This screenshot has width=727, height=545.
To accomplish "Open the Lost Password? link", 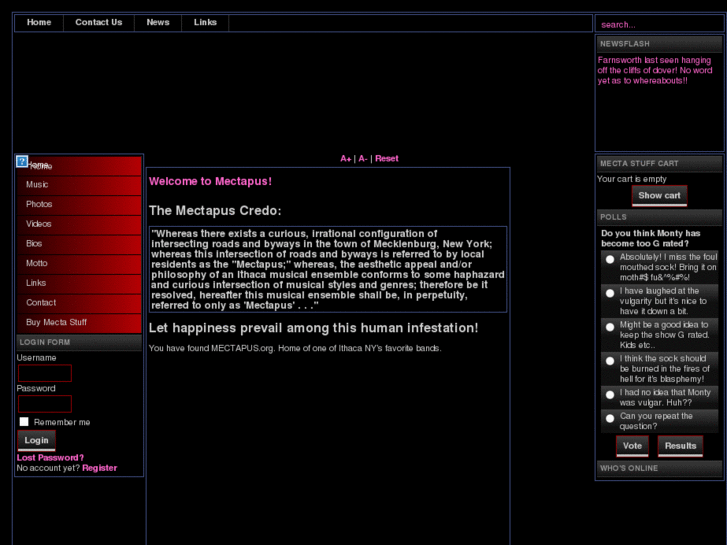I will pyautogui.click(x=50, y=458).
